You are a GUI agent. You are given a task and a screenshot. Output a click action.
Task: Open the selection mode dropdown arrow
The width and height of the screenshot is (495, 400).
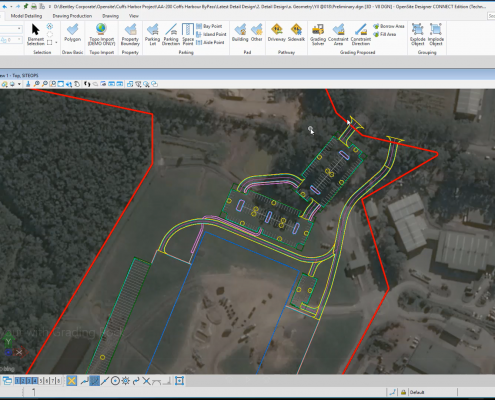pos(56,43)
